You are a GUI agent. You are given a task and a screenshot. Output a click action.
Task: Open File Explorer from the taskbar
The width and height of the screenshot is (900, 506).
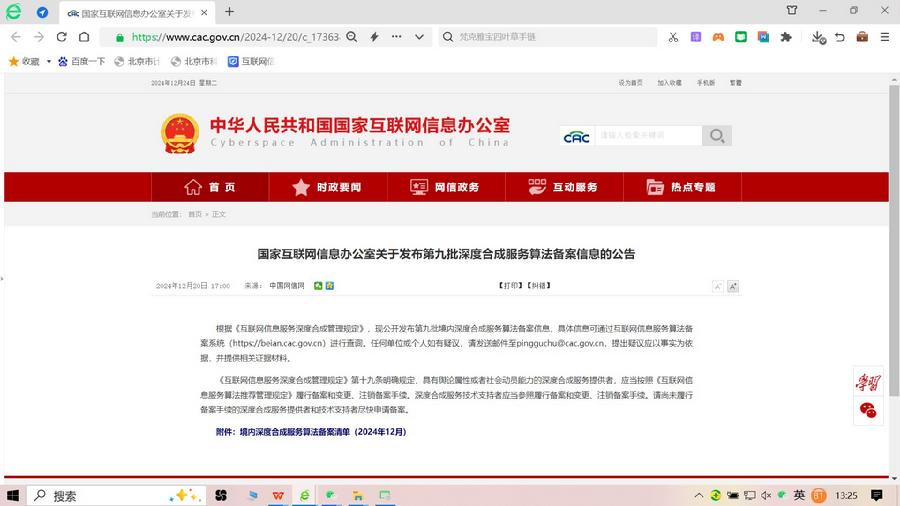click(x=358, y=496)
